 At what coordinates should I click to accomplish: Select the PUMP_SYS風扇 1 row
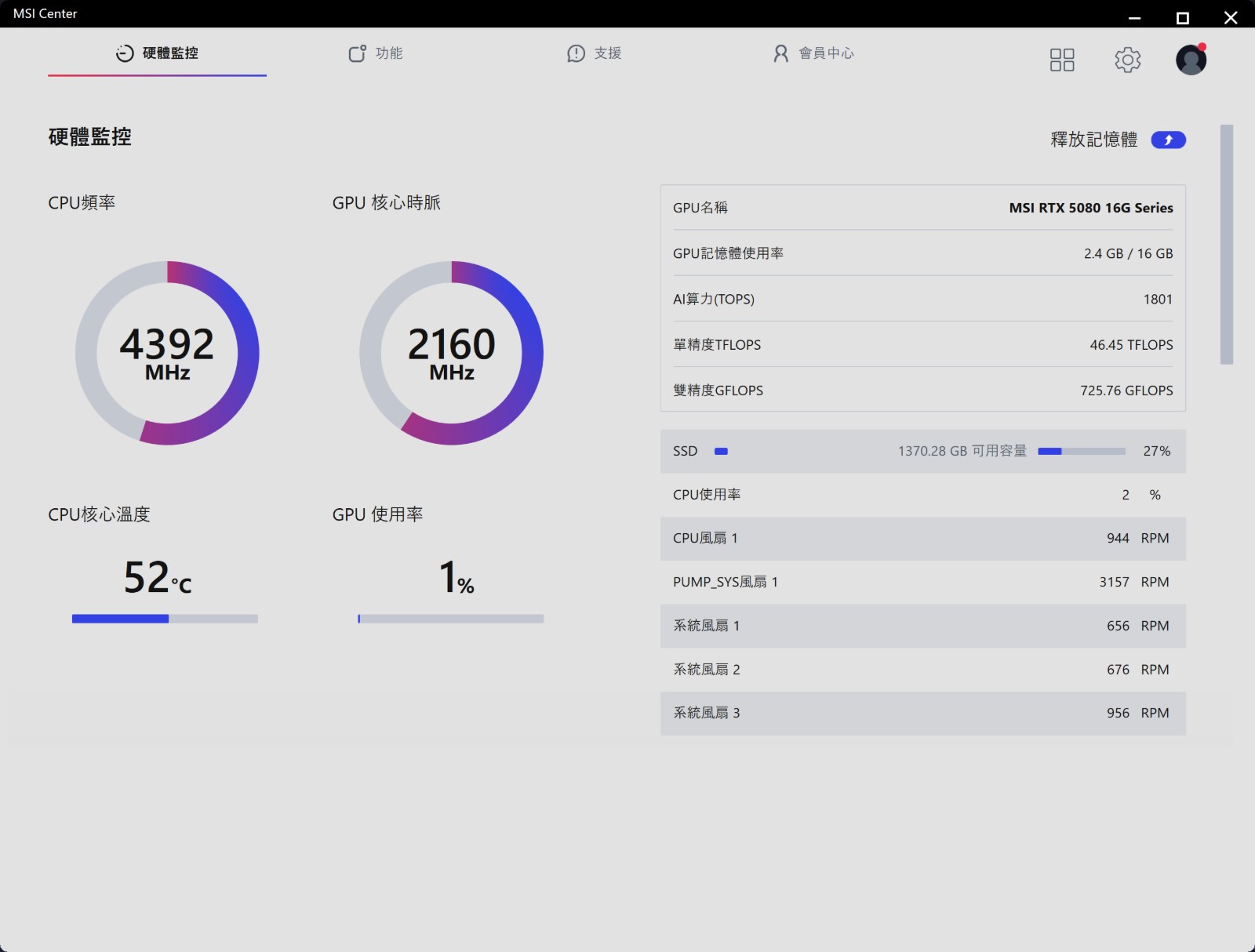pos(922,582)
